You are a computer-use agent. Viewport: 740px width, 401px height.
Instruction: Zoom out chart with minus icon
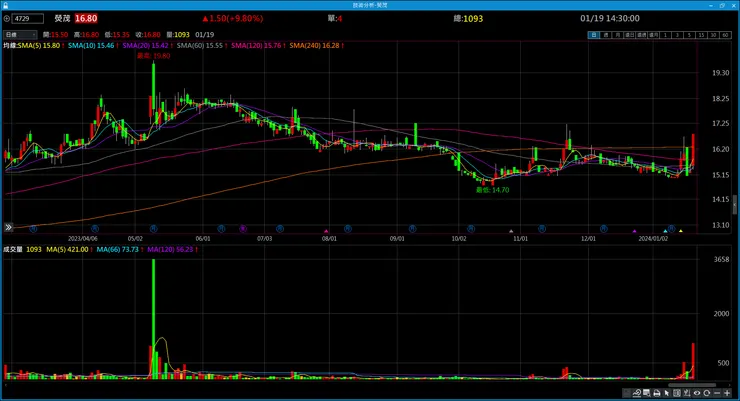(x=717, y=393)
